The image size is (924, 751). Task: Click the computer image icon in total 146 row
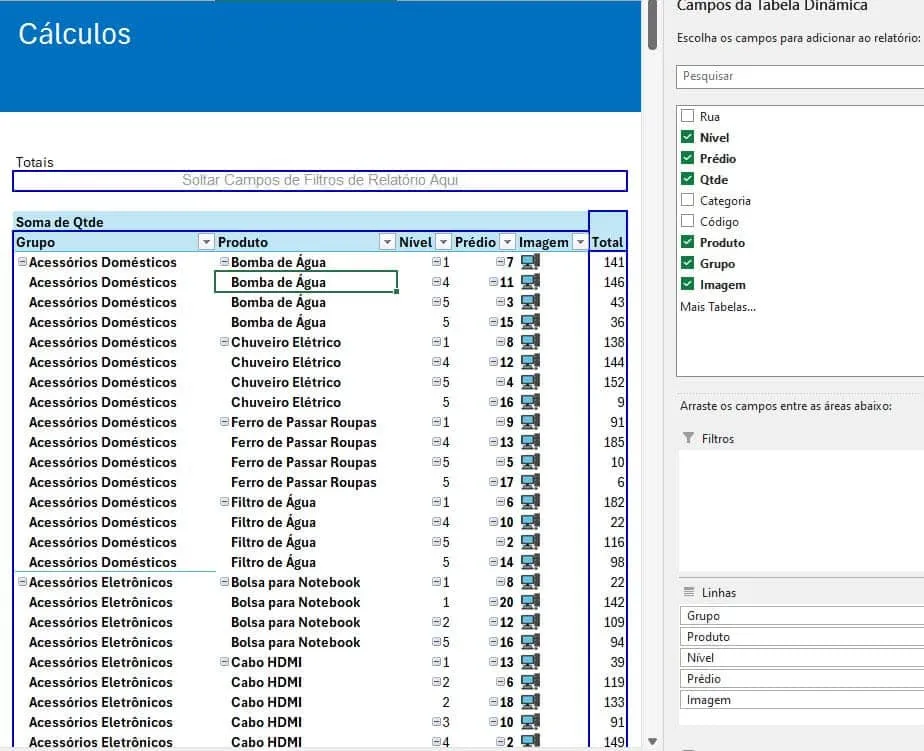(530, 282)
